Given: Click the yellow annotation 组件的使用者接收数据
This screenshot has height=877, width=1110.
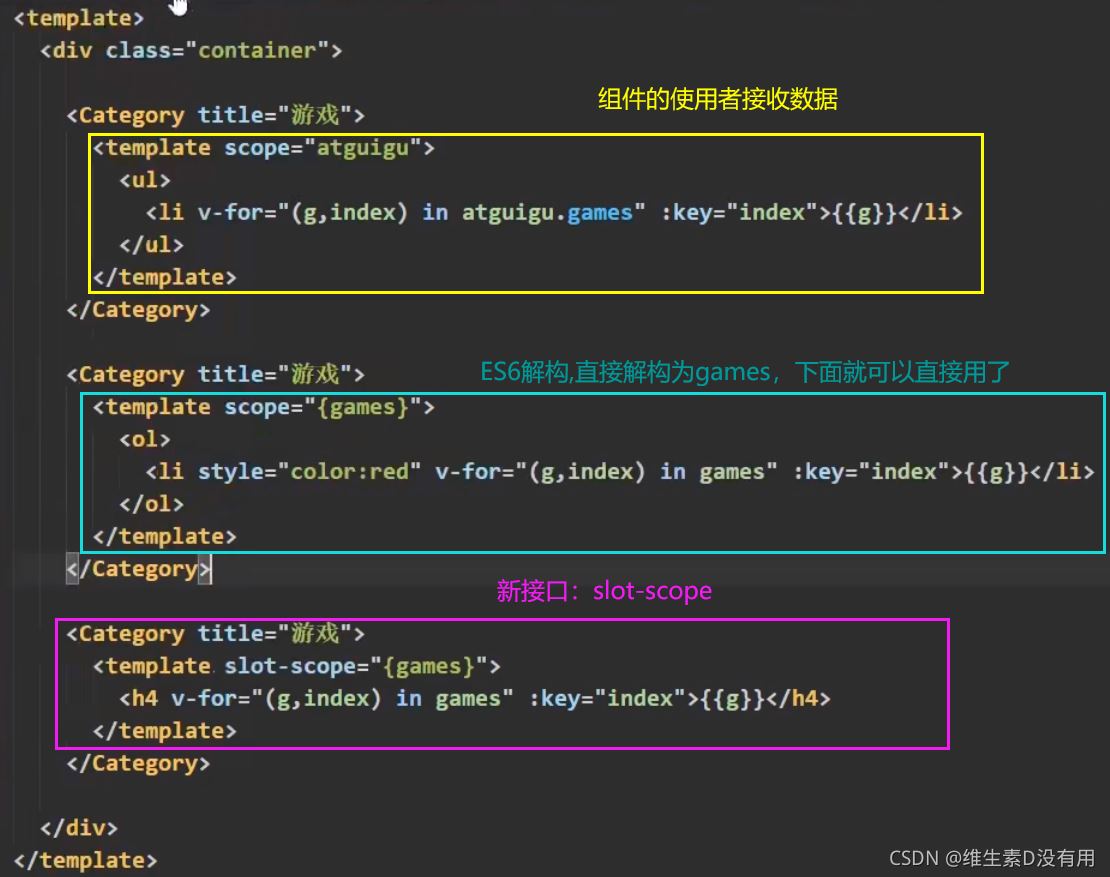Looking at the screenshot, I should coord(718,98).
